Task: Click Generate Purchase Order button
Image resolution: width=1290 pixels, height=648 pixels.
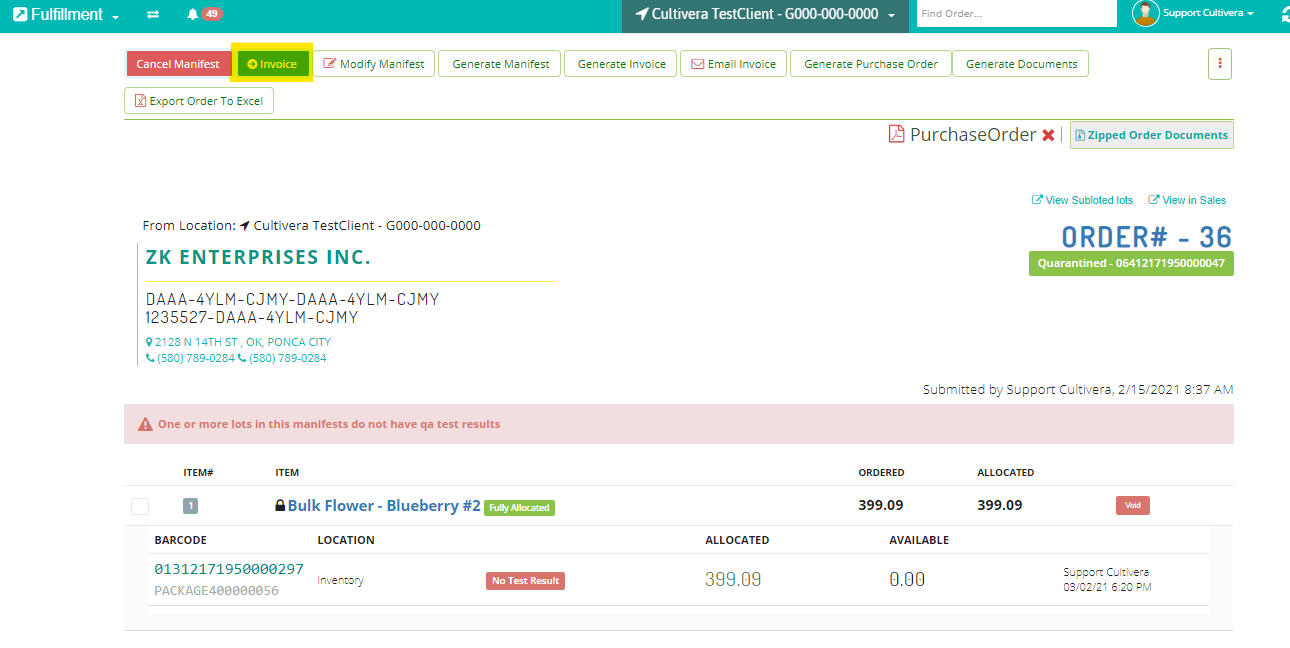Action: [x=871, y=64]
